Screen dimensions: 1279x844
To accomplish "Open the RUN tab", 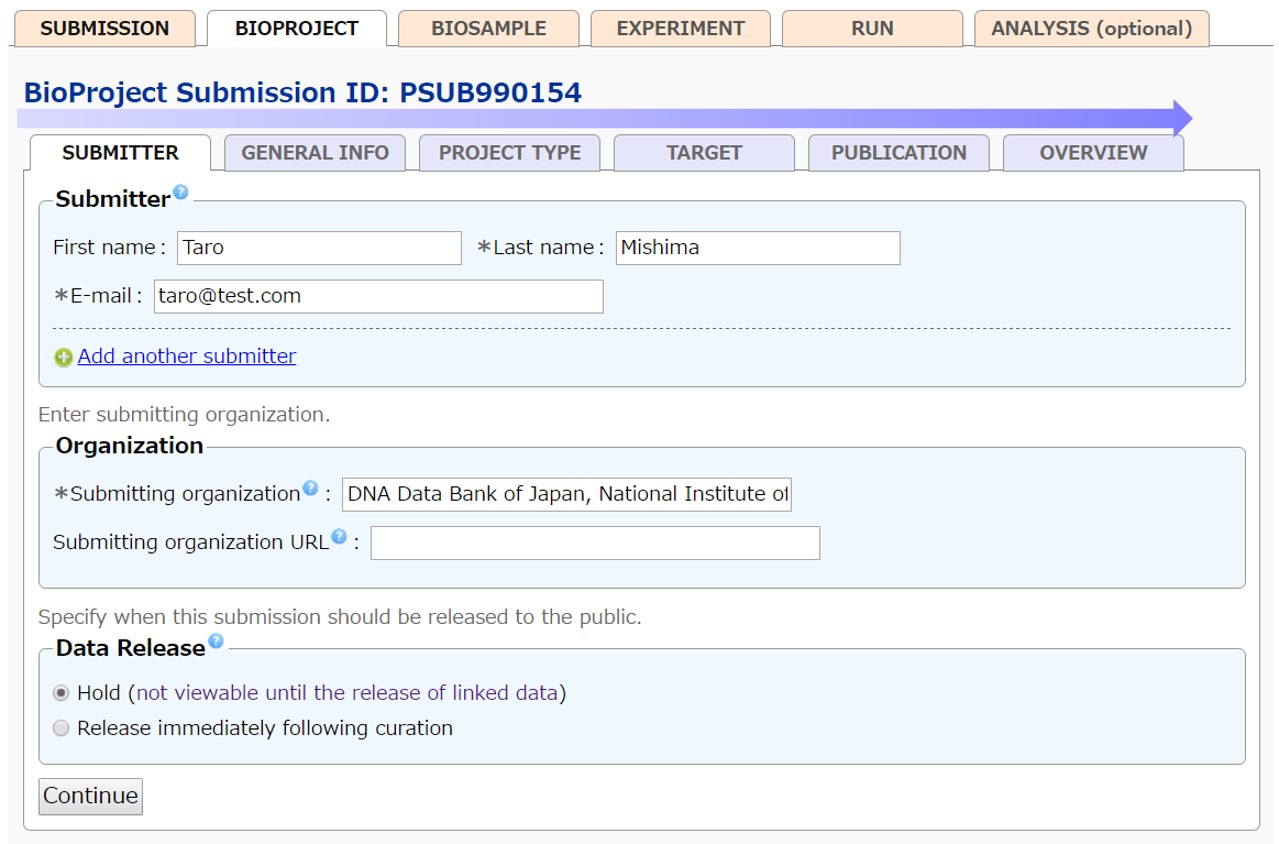I will click(872, 29).
